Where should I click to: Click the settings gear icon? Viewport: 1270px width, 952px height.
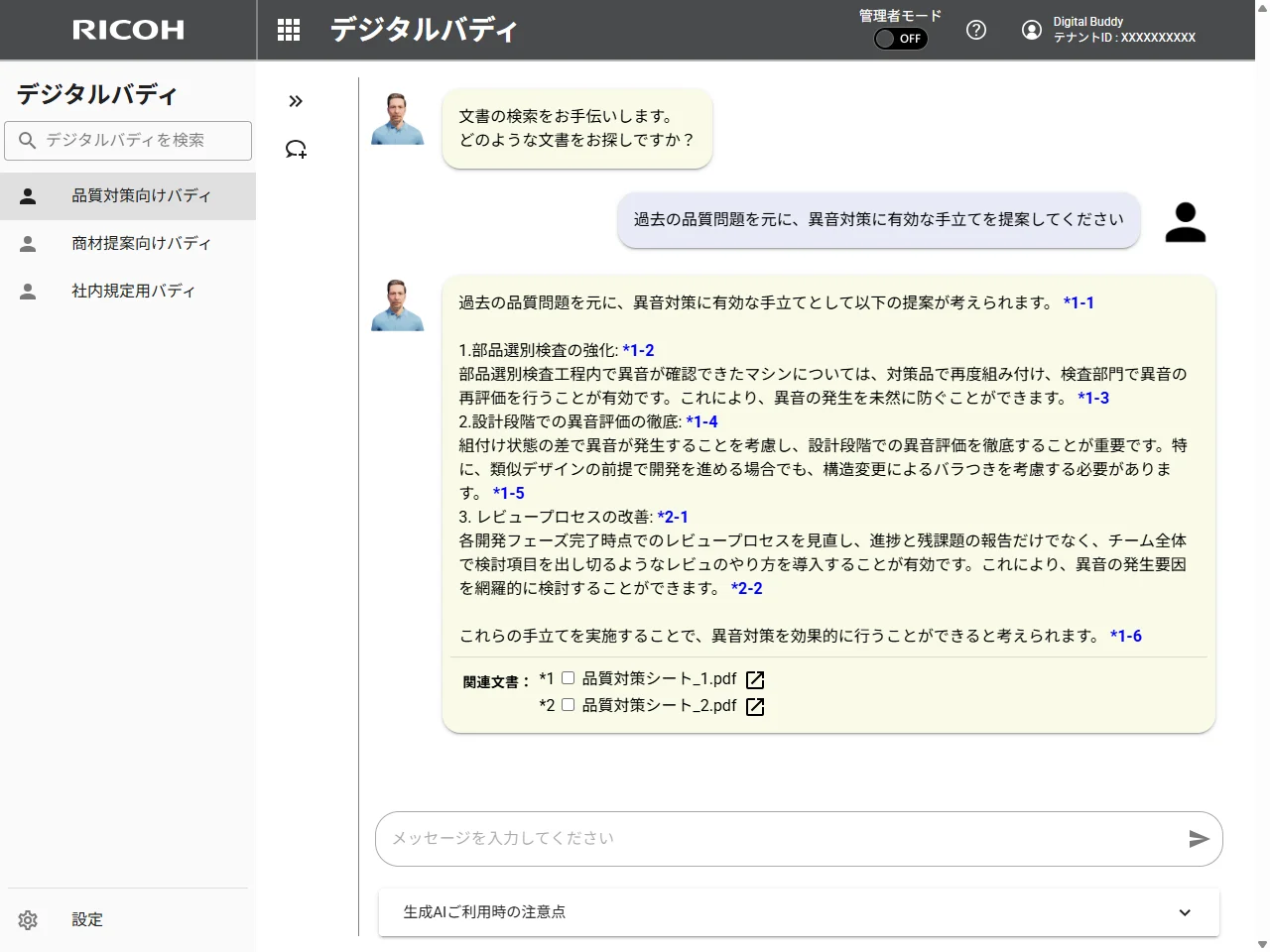[x=28, y=920]
